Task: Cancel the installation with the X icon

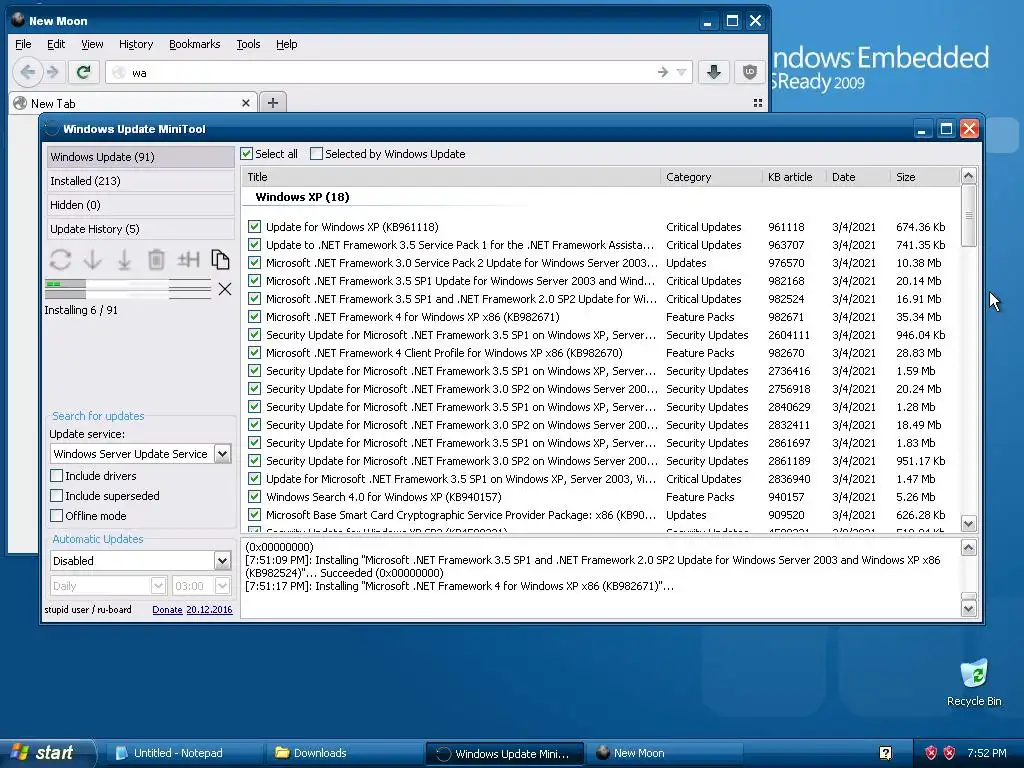Action: pyautogui.click(x=225, y=289)
